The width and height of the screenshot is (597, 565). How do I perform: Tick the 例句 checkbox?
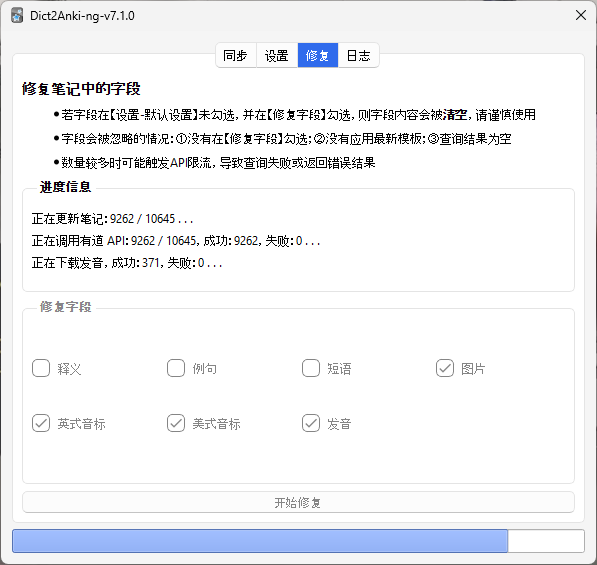coord(176,368)
